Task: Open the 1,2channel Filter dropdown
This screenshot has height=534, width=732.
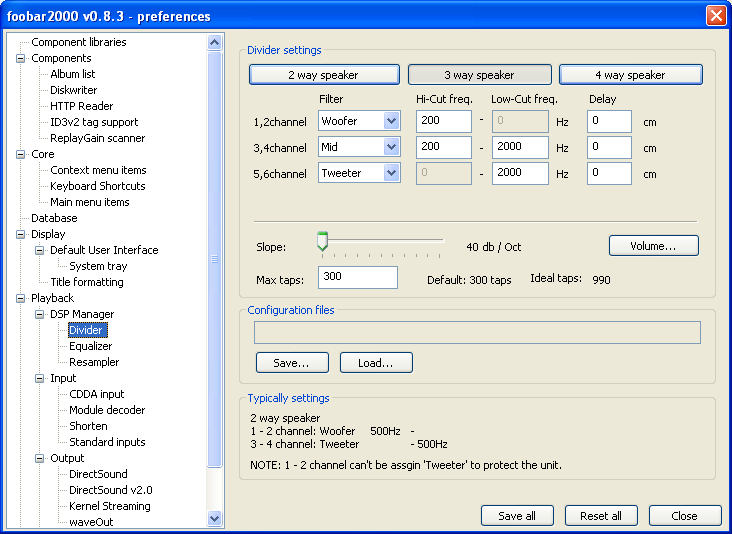Action: coord(392,121)
